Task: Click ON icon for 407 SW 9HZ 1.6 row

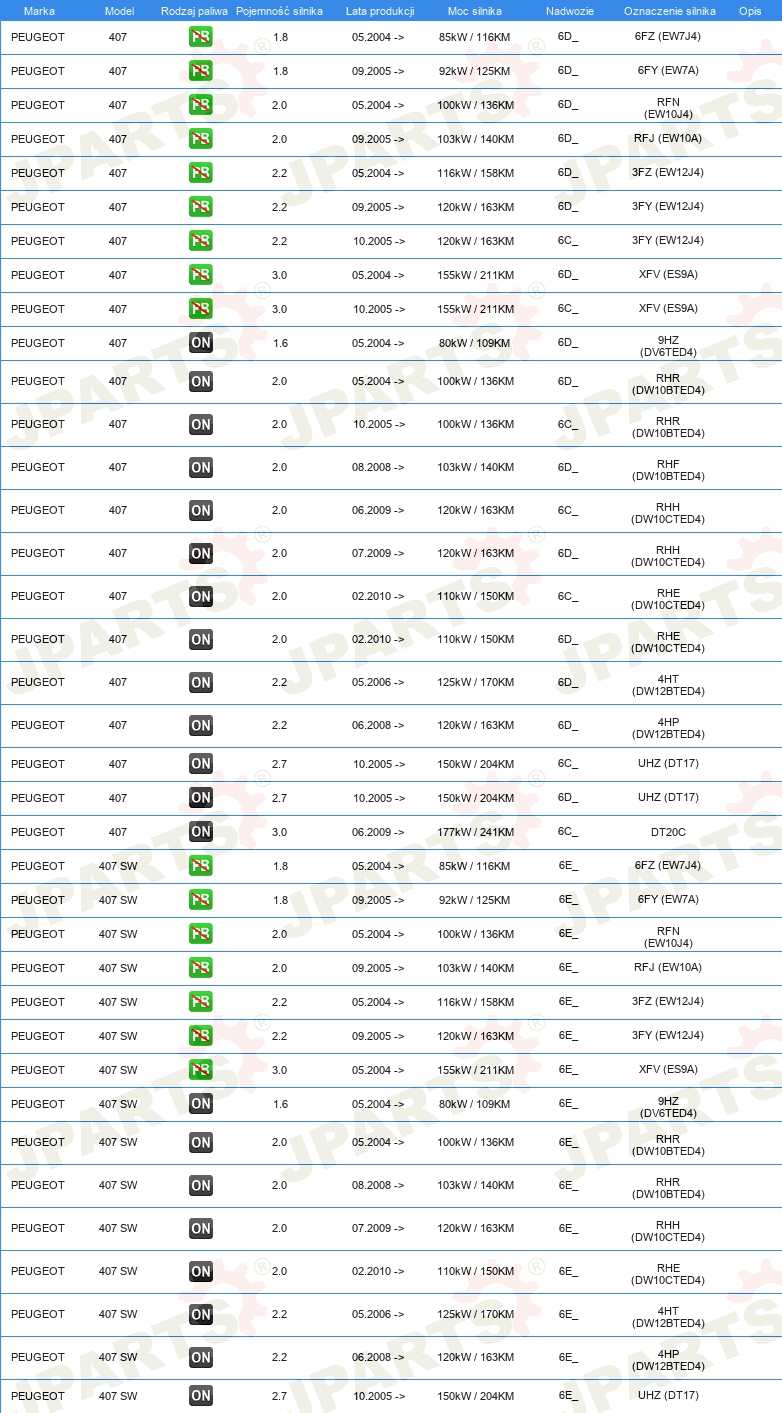Action: [200, 1104]
